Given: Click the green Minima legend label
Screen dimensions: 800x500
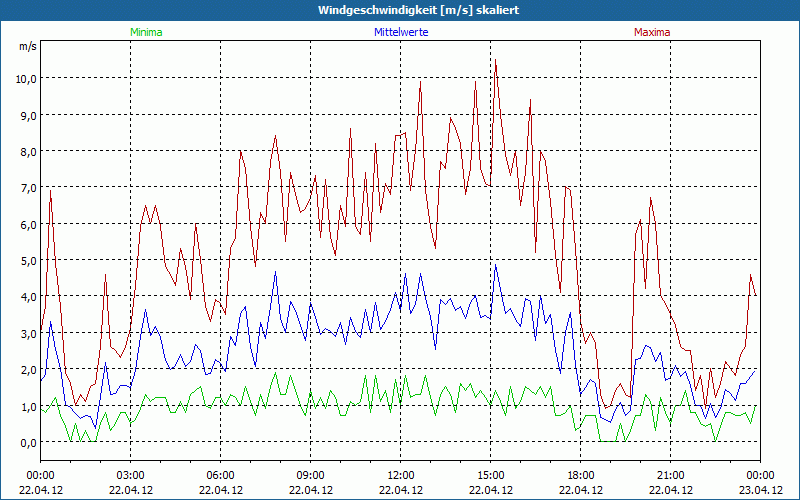Looking at the screenshot, I should tap(146, 32).
